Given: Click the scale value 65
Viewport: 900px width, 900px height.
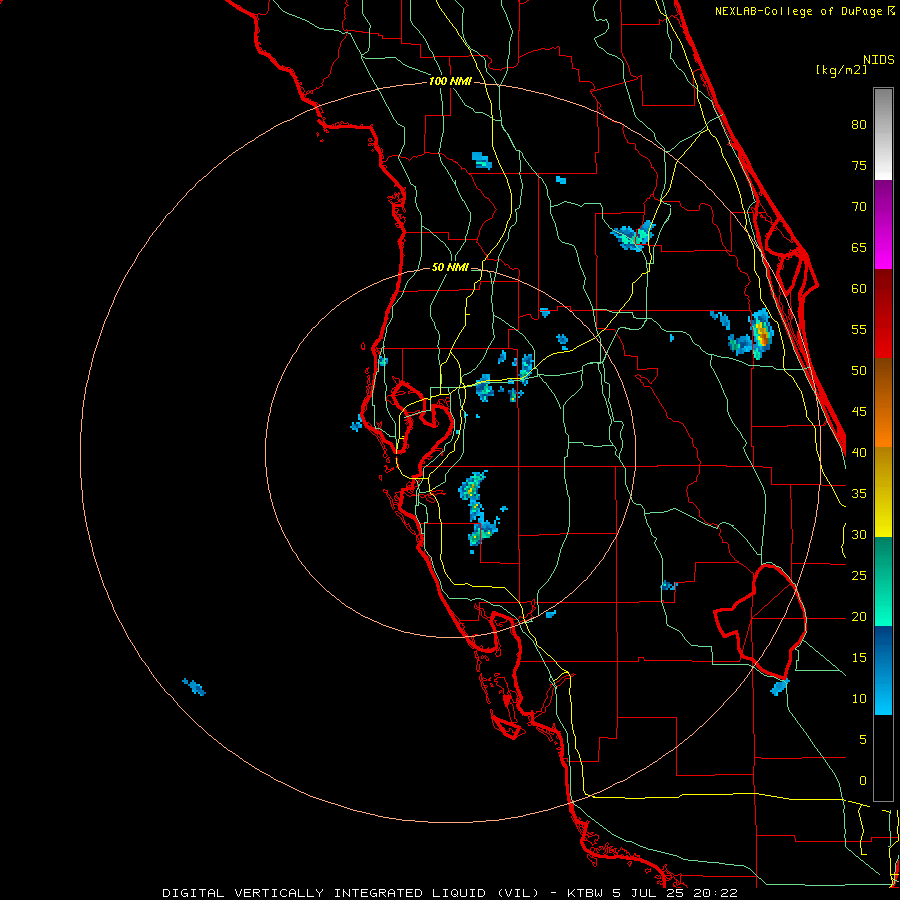Looking at the screenshot, I should coord(859,247).
